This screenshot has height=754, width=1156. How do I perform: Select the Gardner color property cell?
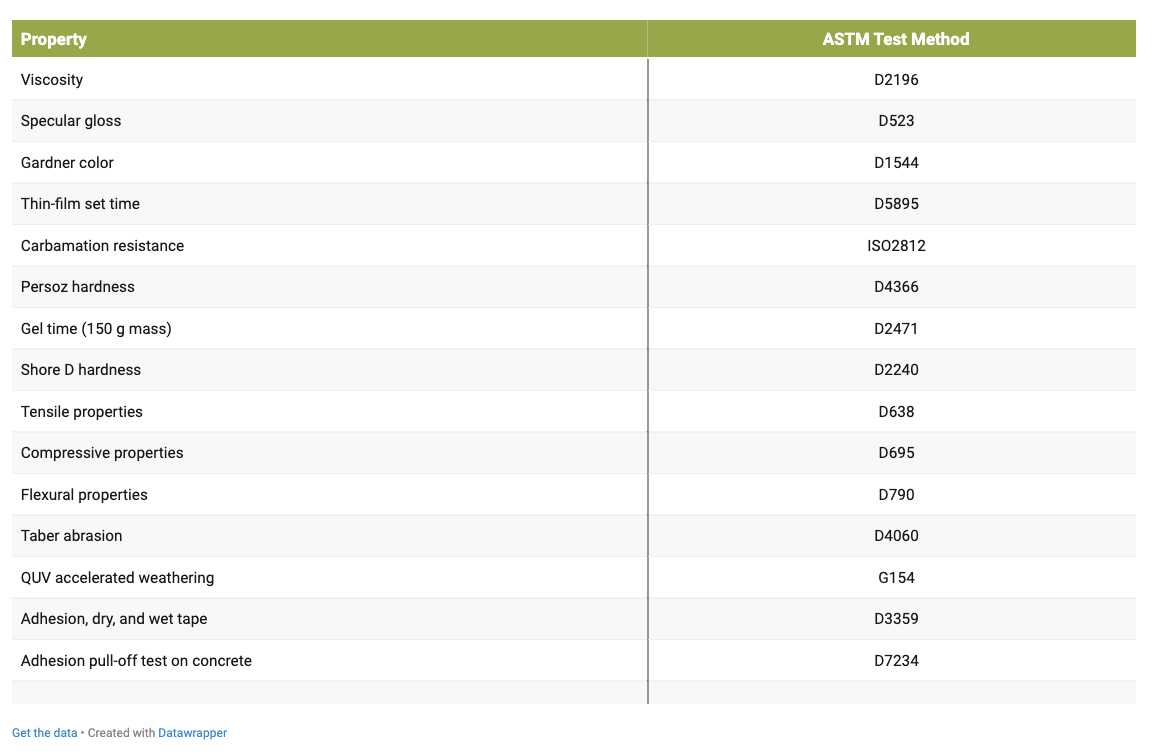tap(67, 163)
